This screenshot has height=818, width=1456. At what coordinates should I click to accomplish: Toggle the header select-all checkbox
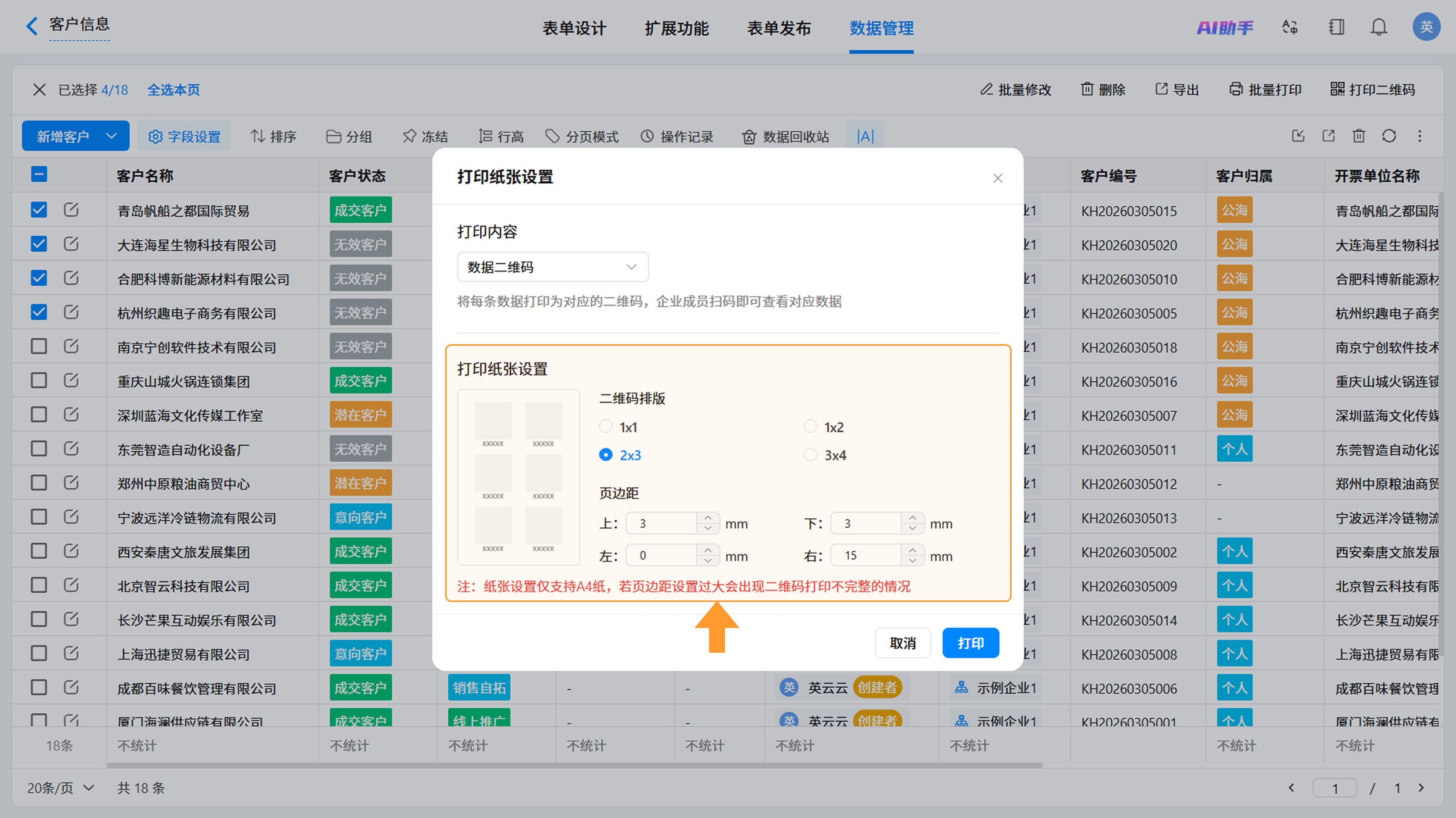coord(38,175)
